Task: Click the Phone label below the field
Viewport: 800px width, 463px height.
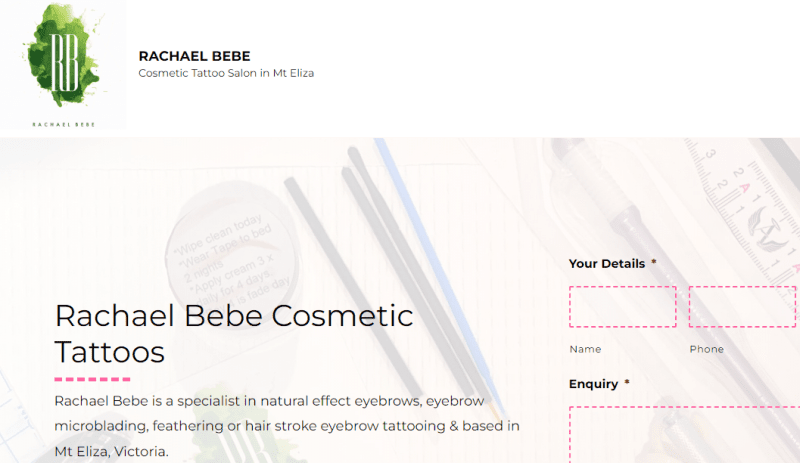Action: tap(707, 349)
